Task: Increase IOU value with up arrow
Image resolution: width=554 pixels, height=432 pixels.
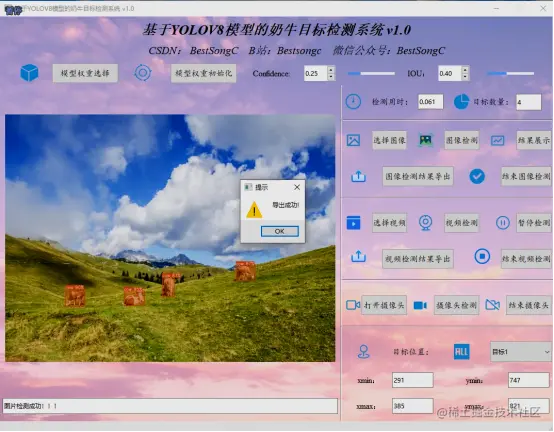Action: pos(465,70)
